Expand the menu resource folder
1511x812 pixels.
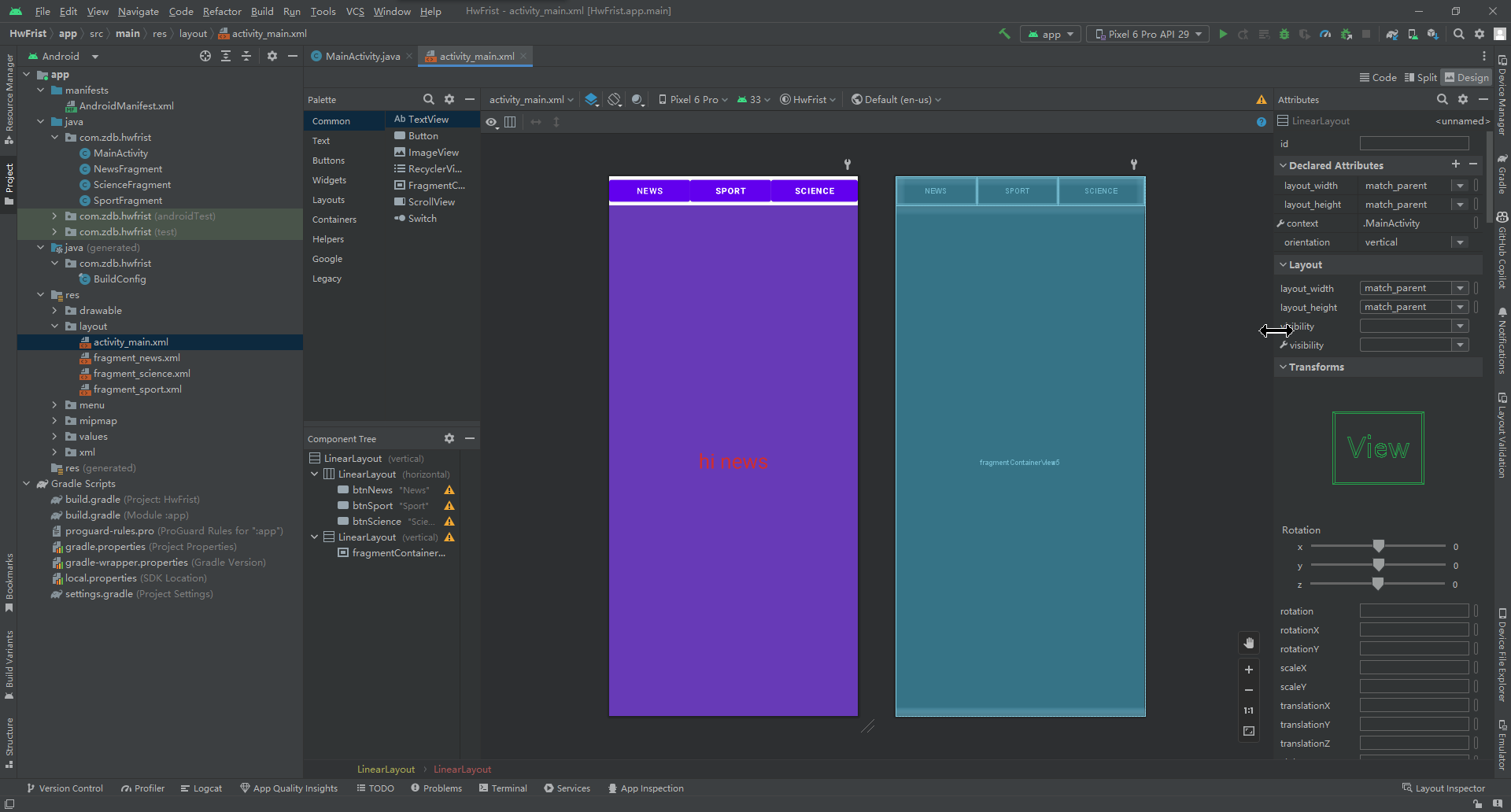pos(54,405)
